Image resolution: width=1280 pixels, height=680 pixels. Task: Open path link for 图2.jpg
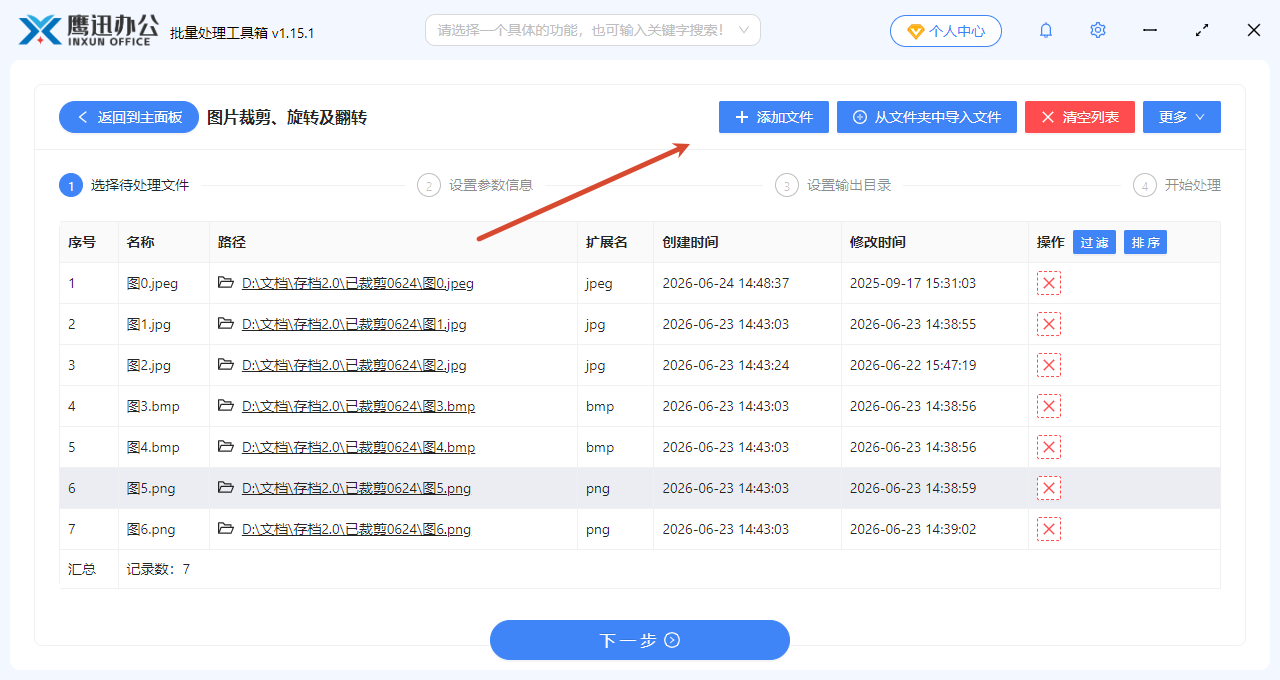[354, 365]
